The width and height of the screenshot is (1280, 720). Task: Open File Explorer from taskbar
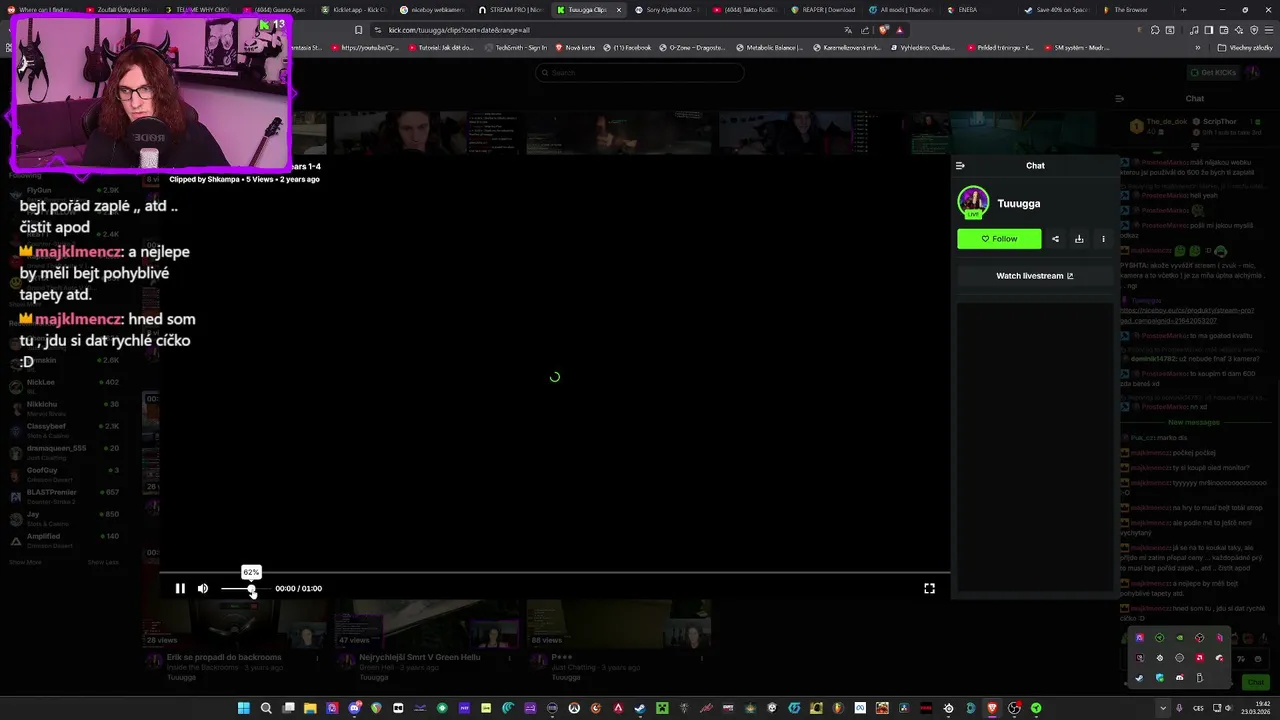pos(310,708)
